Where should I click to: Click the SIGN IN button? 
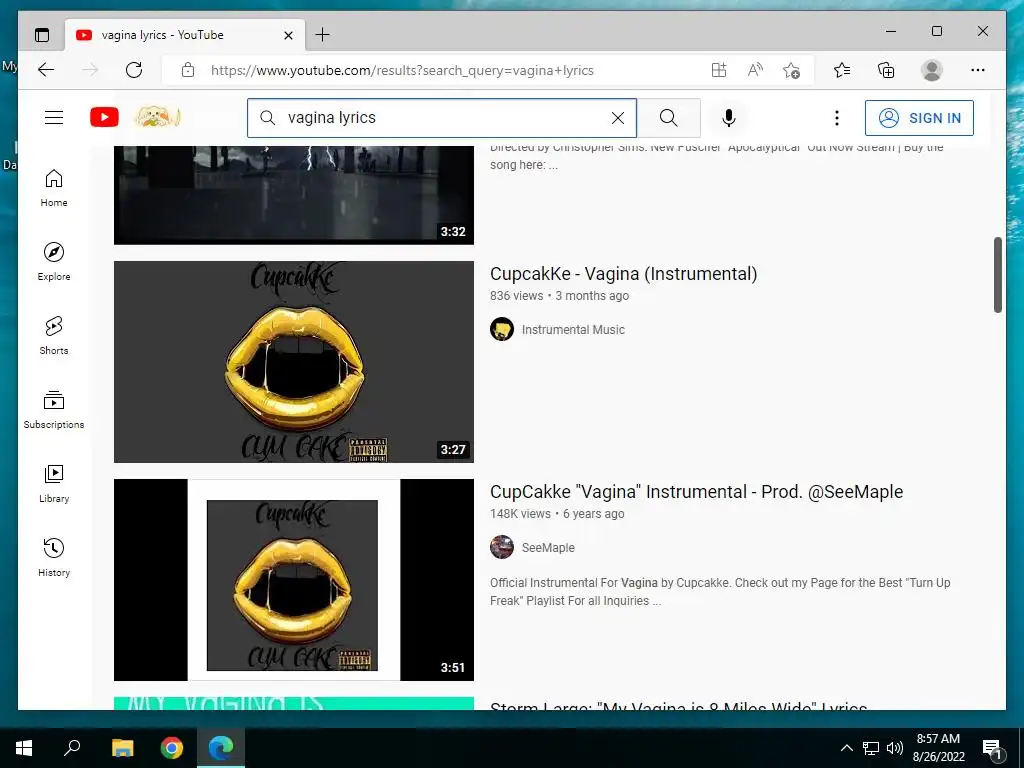pos(919,118)
